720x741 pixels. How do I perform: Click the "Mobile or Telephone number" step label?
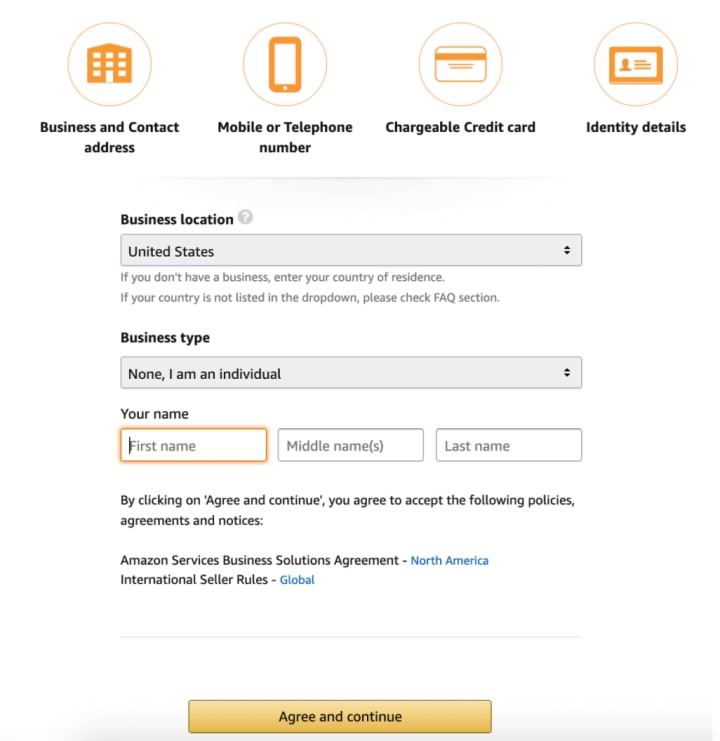(285, 137)
